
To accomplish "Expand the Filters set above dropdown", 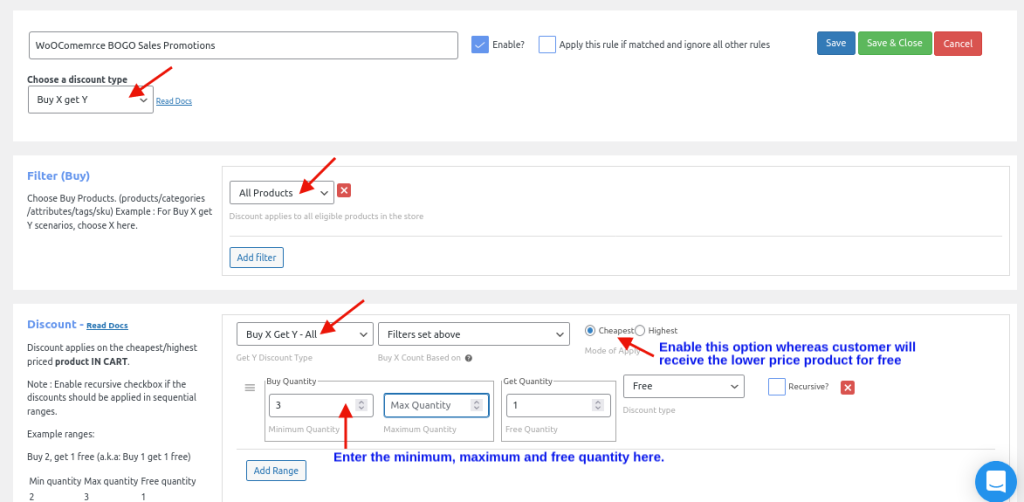I will click(473, 334).
